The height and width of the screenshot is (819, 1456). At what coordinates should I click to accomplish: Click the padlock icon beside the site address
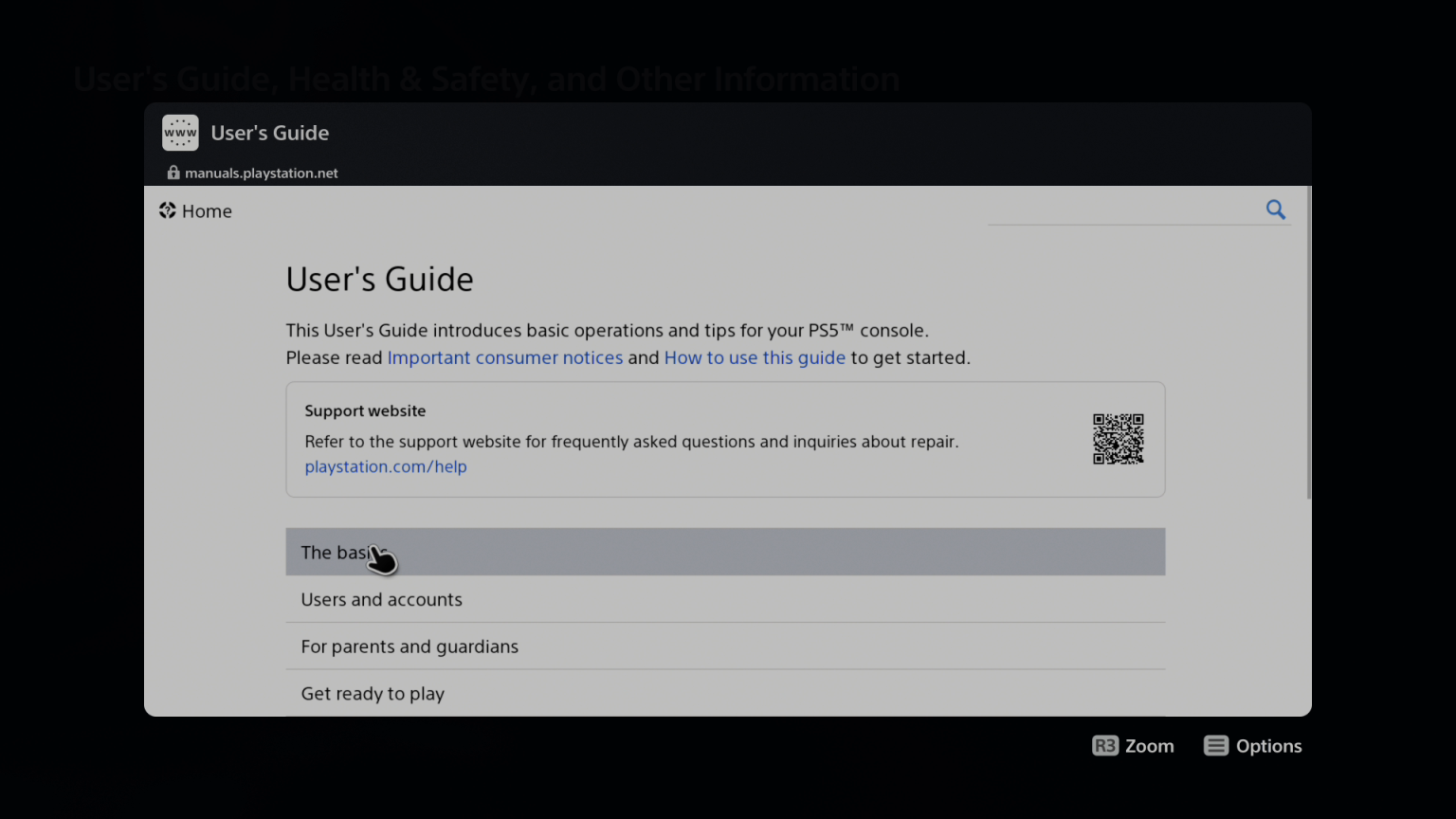click(173, 172)
